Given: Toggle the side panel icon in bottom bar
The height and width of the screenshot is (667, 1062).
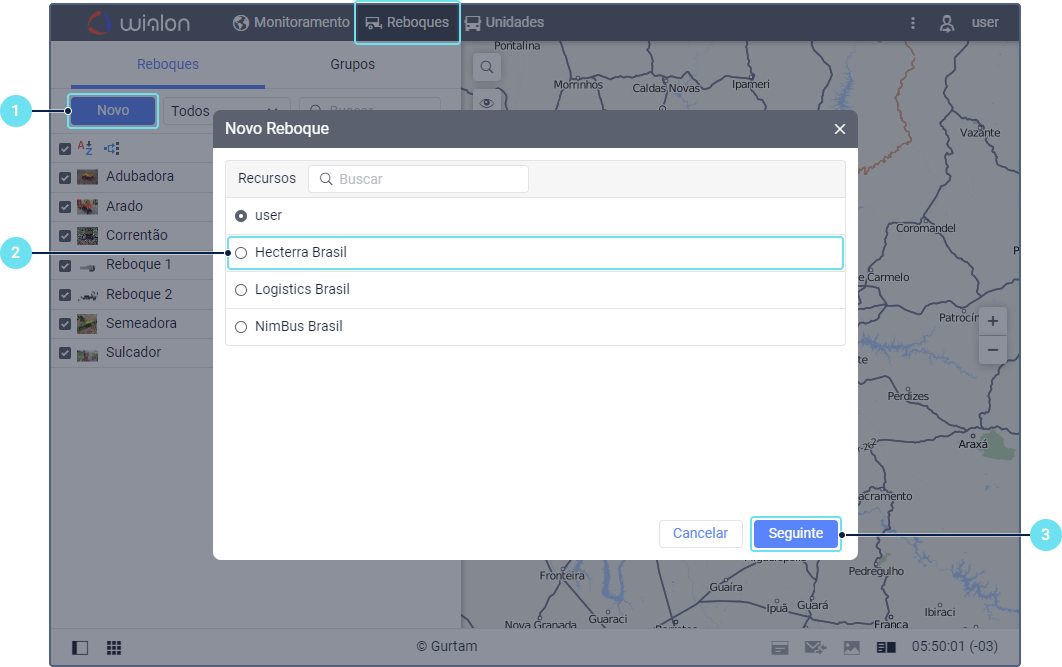Looking at the screenshot, I should (x=80, y=647).
